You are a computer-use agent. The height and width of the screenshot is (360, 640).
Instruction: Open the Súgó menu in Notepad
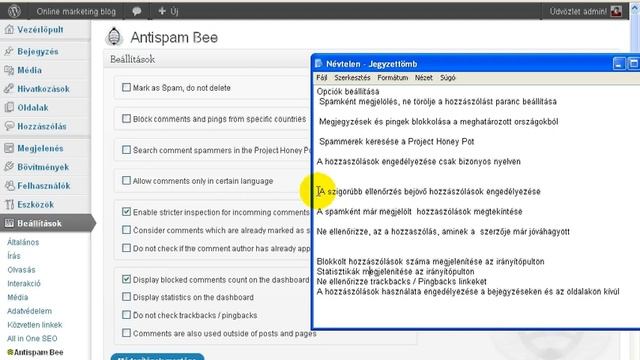click(448, 78)
